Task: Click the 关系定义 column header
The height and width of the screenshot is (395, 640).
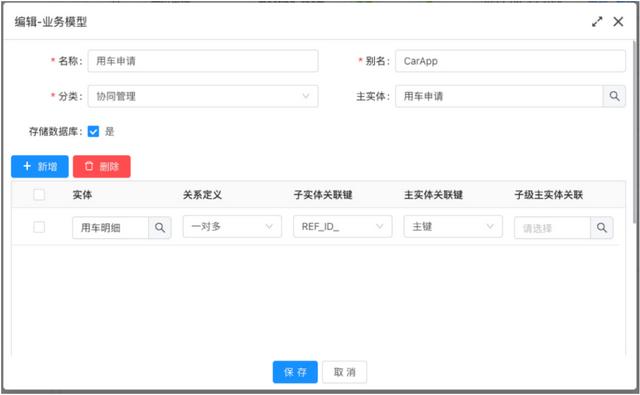Action: point(202,195)
